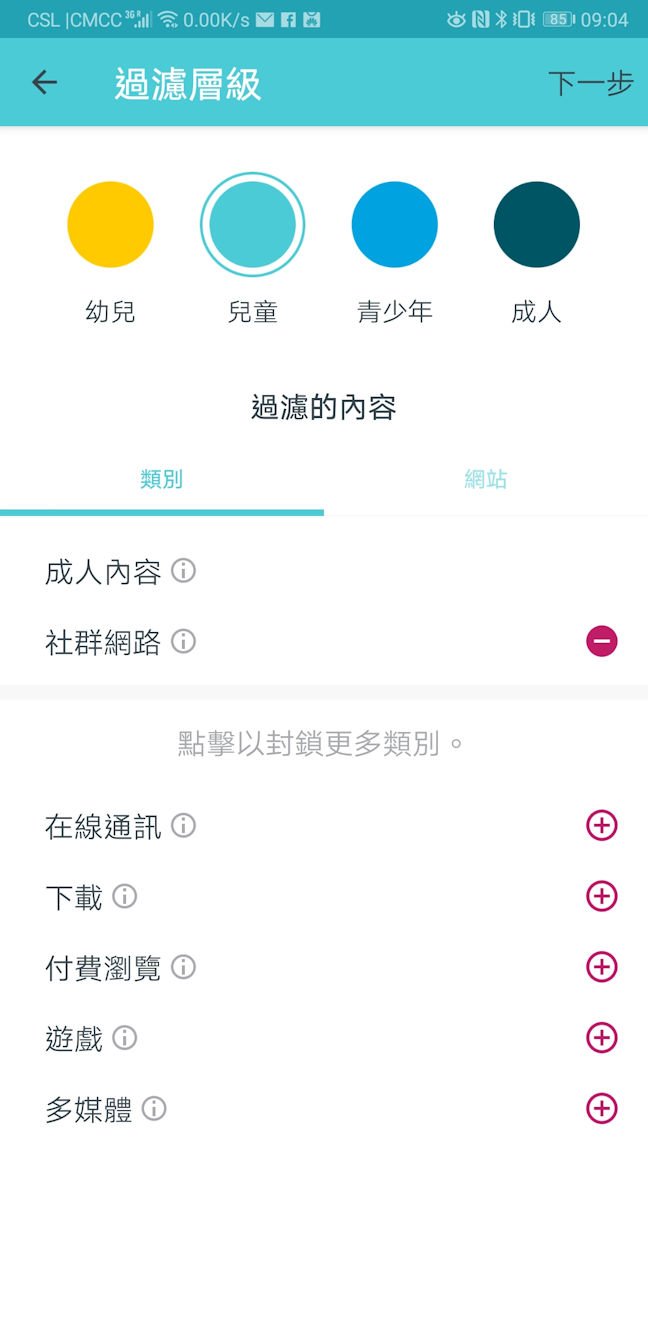Open info icon beside 多媒體

[x=154, y=1109]
